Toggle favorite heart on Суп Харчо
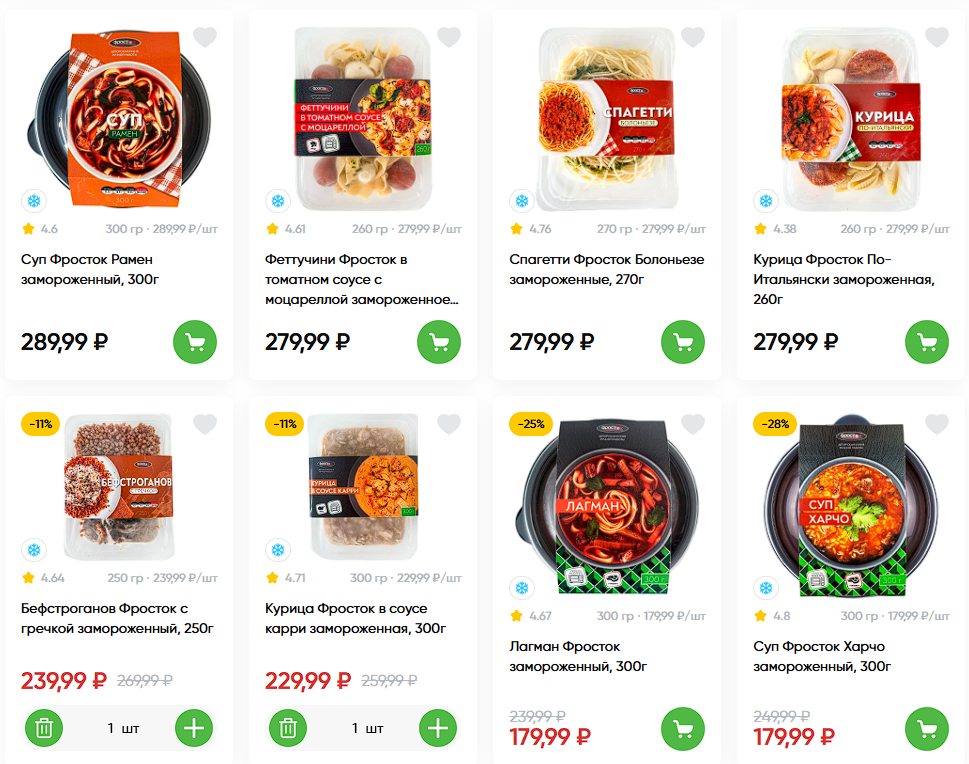This screenshot has width=969, height=764. tap(937, 425)
